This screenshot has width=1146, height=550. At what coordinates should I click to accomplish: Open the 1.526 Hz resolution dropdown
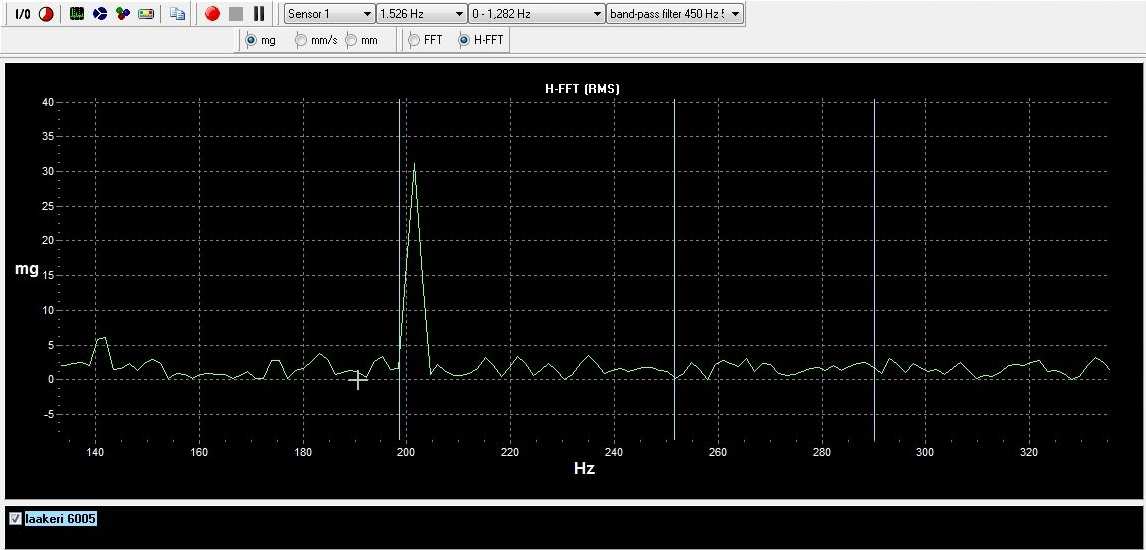(422, 14)
